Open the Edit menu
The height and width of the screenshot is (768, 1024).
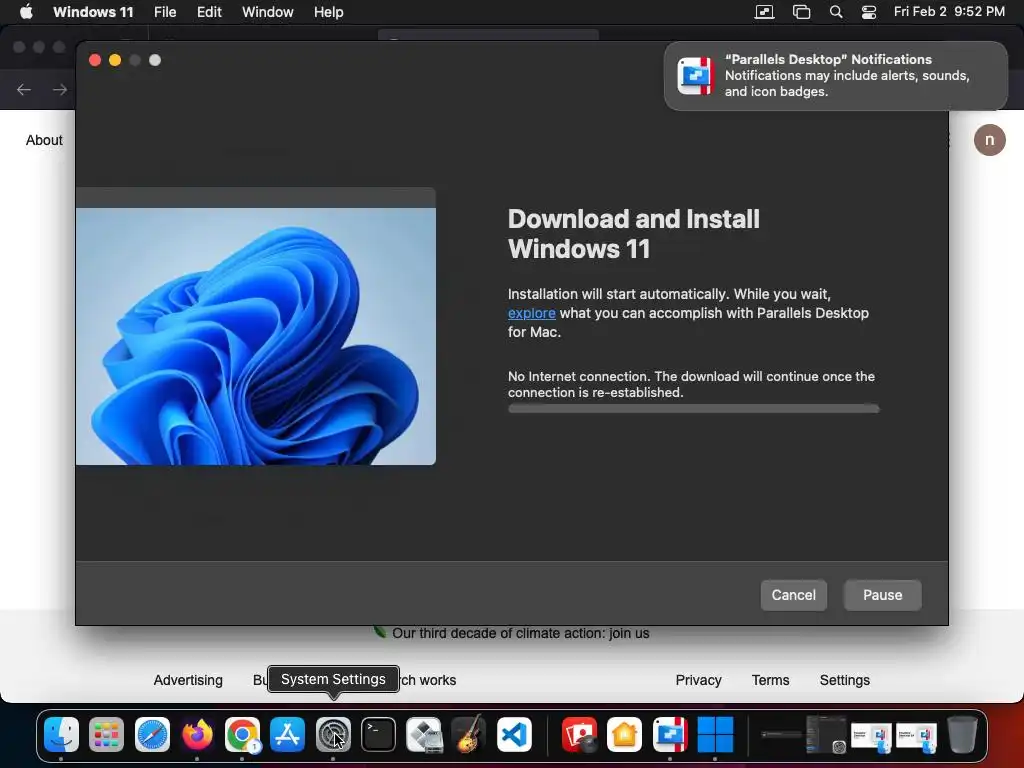coord(209,12)
